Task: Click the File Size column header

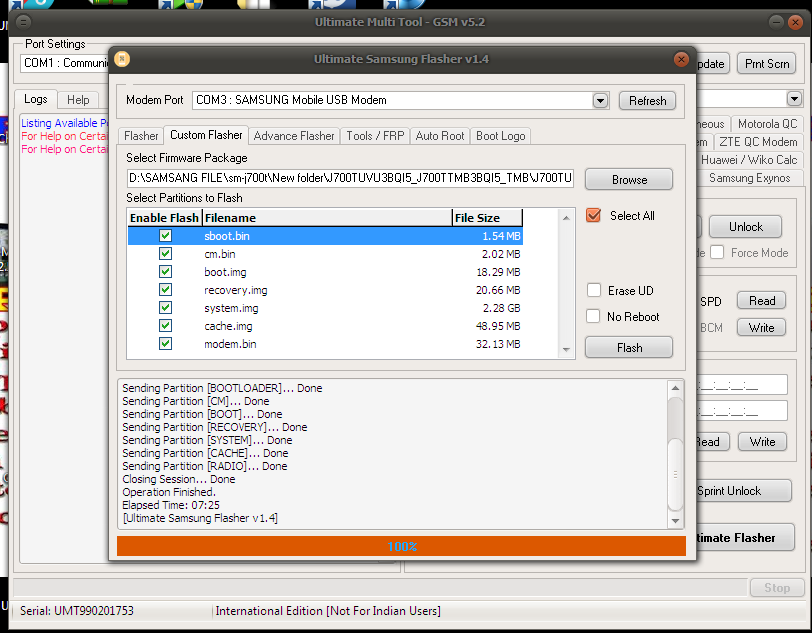Action: coord(487,218)
